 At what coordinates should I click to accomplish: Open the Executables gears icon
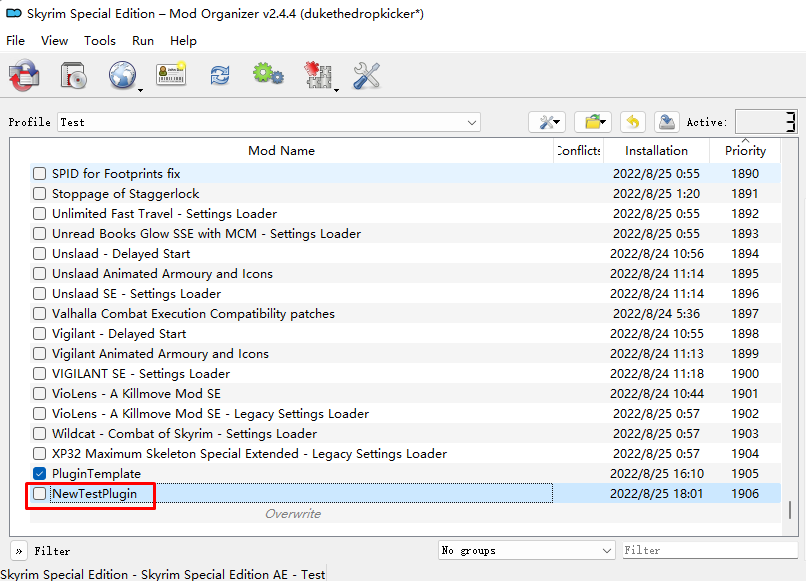coord(268,75)
